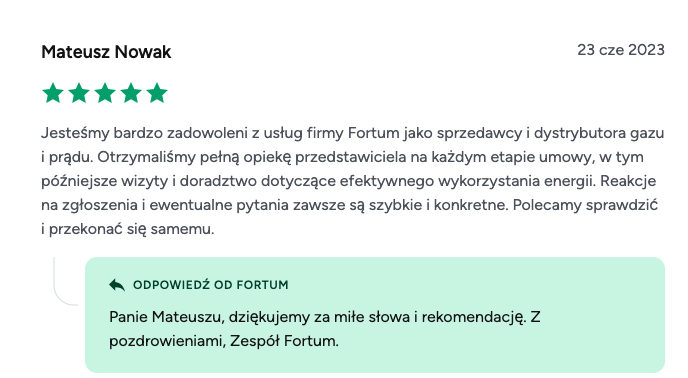
Task: Click the green Fortum response box
Action: (375, 315)
